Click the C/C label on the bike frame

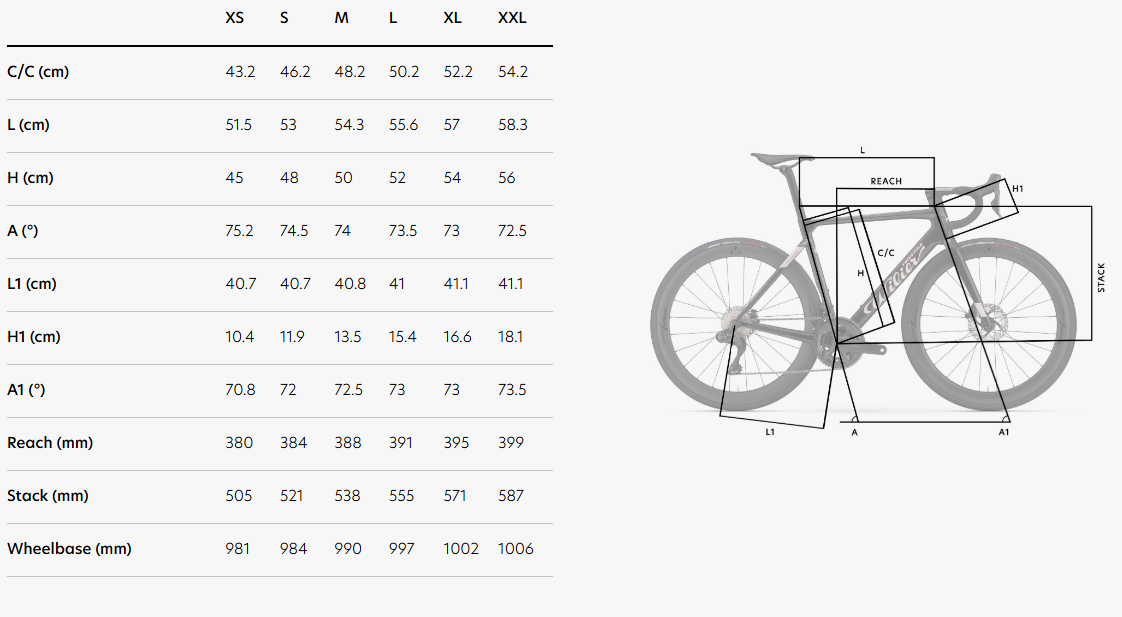(885, 253)
